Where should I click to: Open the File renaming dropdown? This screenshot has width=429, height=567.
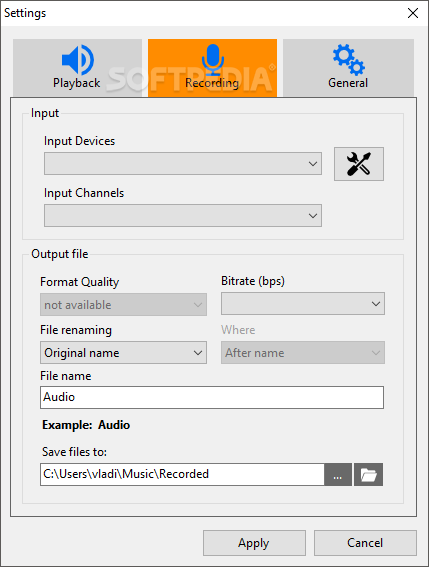point(123,353)
